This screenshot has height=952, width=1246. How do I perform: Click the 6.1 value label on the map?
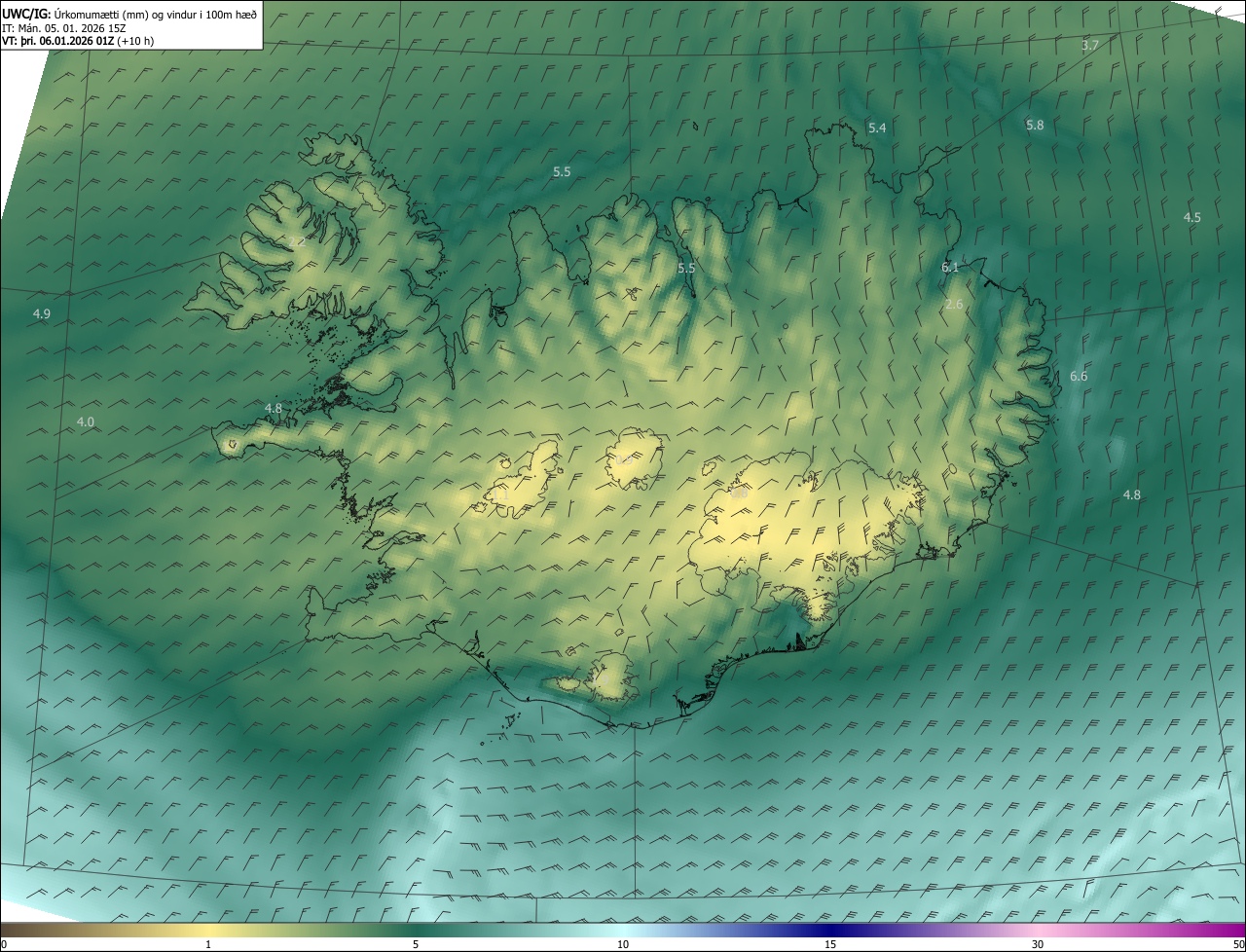[x=951, y=267]
